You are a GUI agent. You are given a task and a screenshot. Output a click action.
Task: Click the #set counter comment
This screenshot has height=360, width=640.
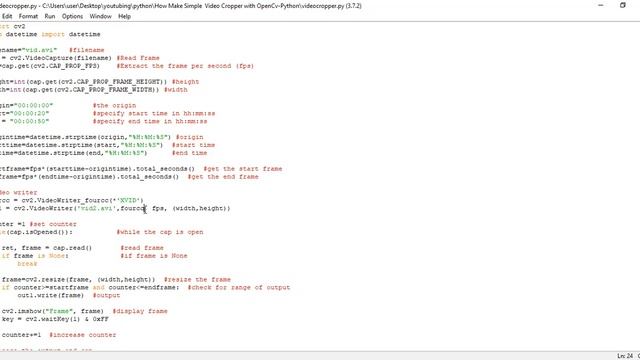pos(53,224)
